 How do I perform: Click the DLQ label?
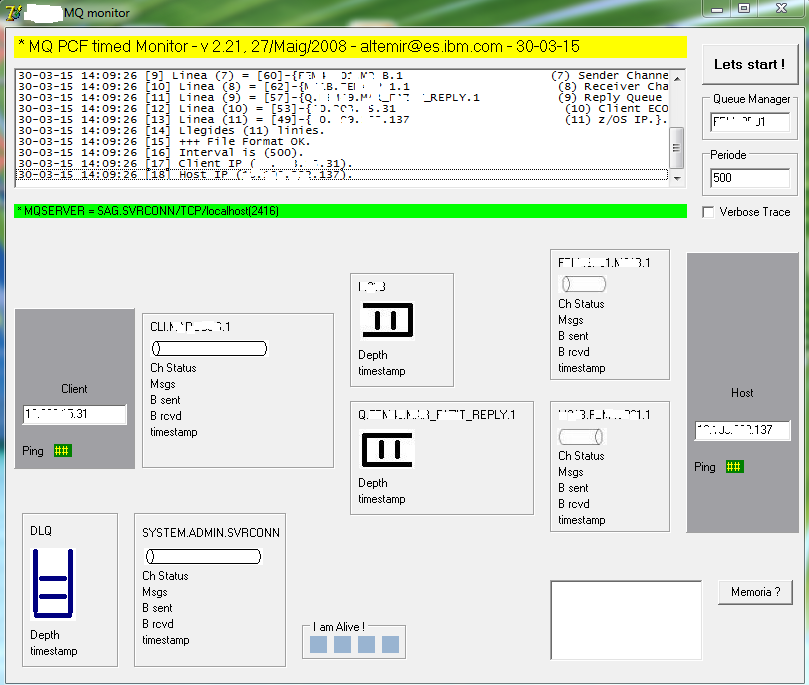point(41,531)
